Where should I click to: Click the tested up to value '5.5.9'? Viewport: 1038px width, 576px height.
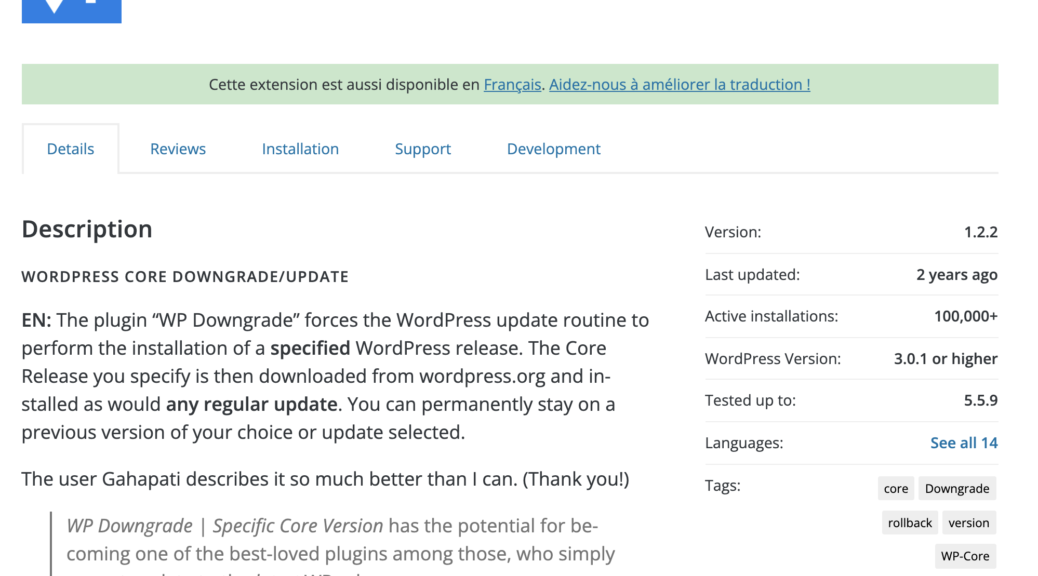click(x=980, y=401)
